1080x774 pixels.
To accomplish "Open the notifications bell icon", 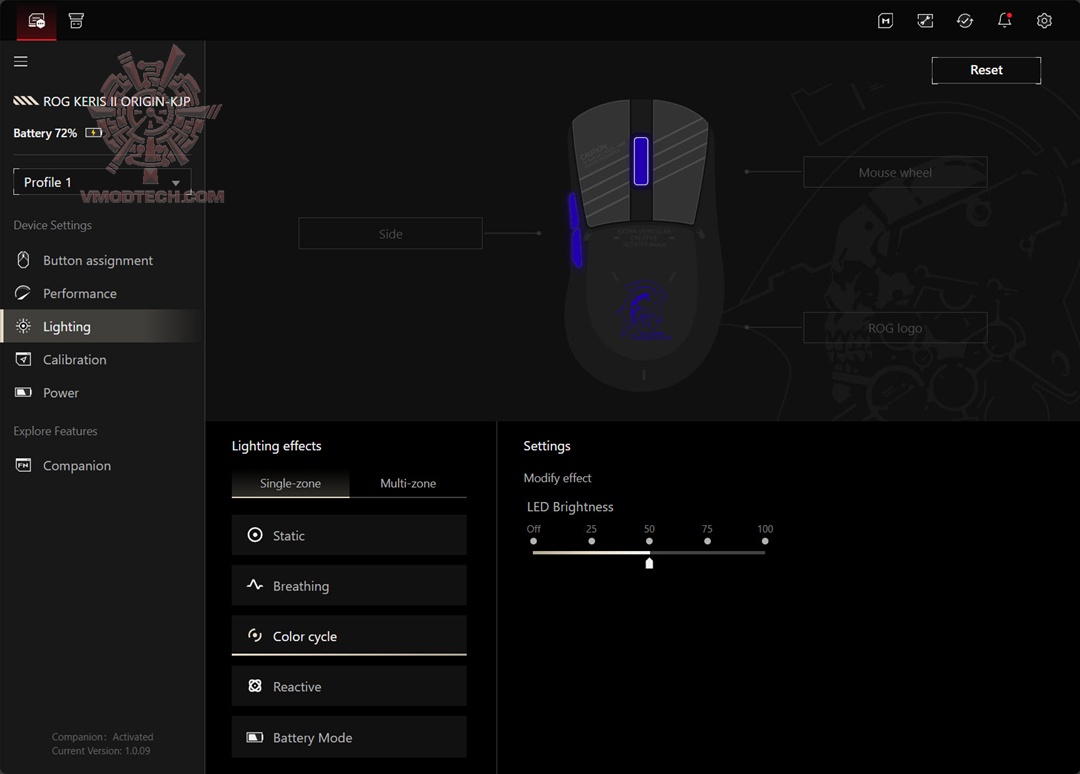I will [1005, 20].
